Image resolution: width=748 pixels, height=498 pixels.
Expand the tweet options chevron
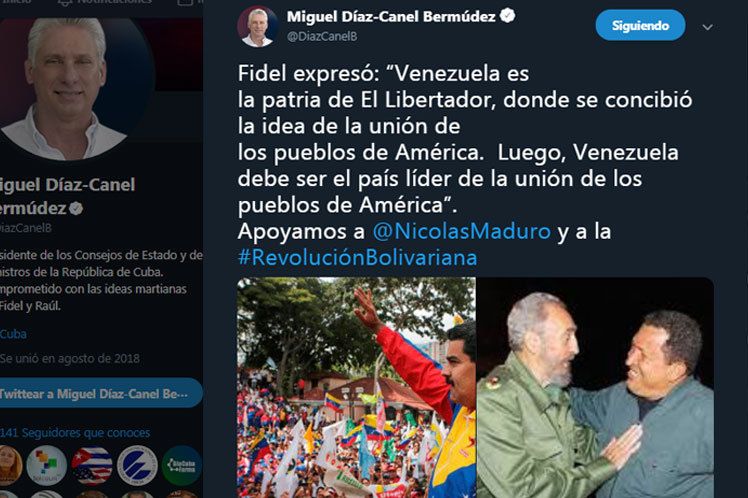(707, 27)
